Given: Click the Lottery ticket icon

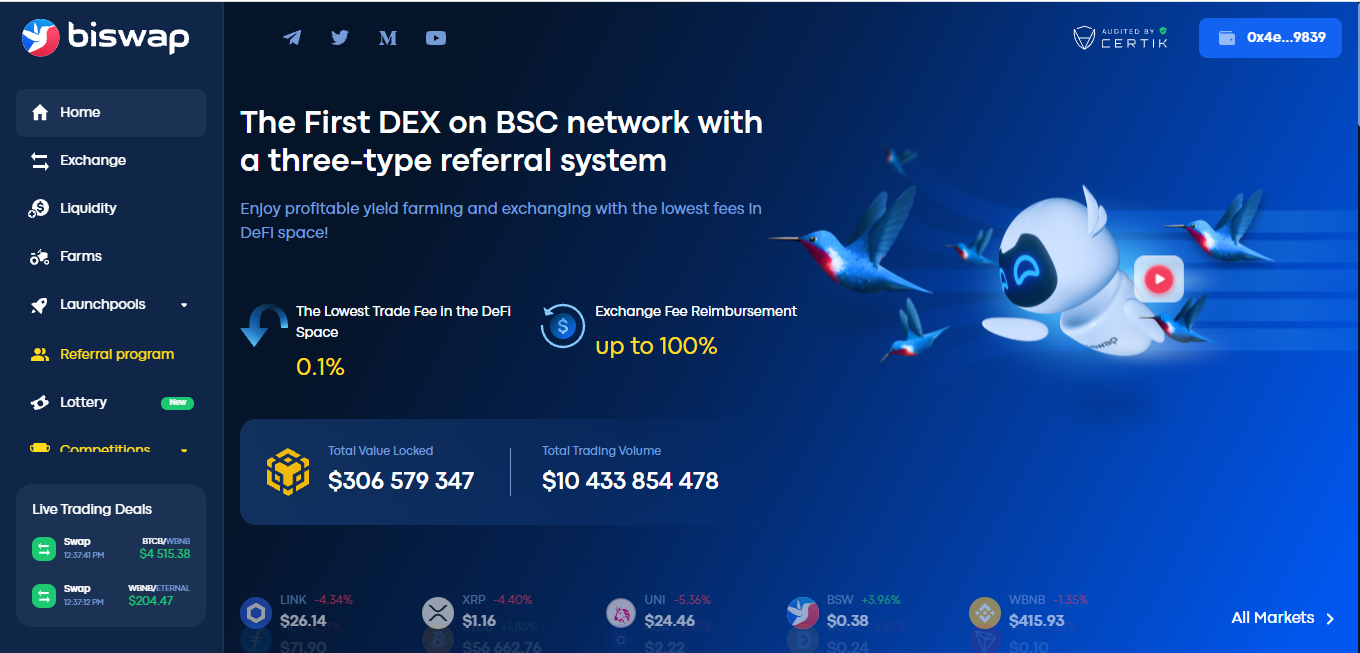Looking at the screenshot, I should (40, 402).
